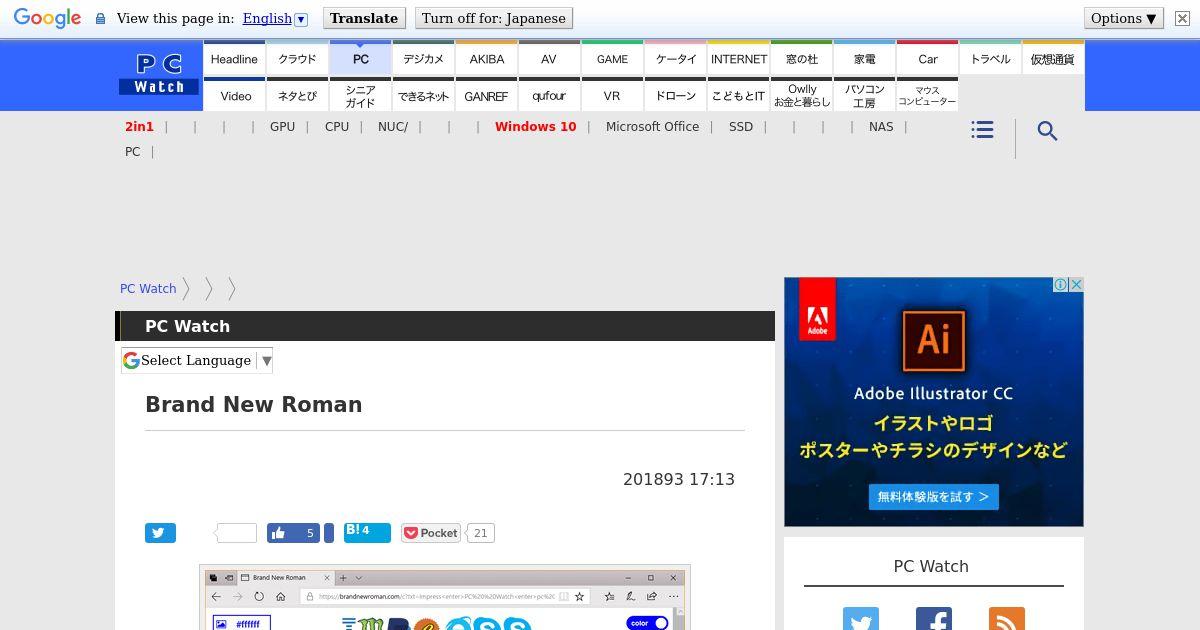Screen dimensions: 1200x630
Task: Click the CPU topic link
Action: coord(337,127)
